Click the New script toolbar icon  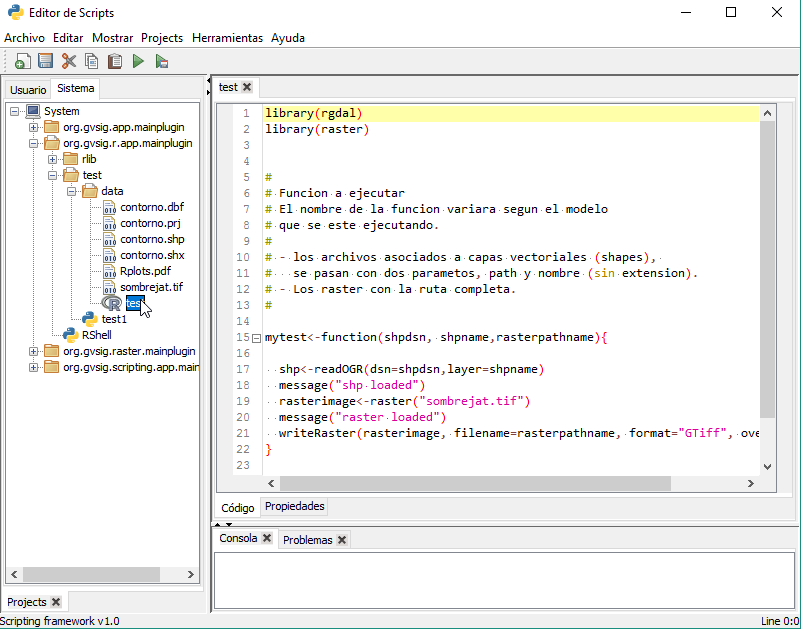22,62
